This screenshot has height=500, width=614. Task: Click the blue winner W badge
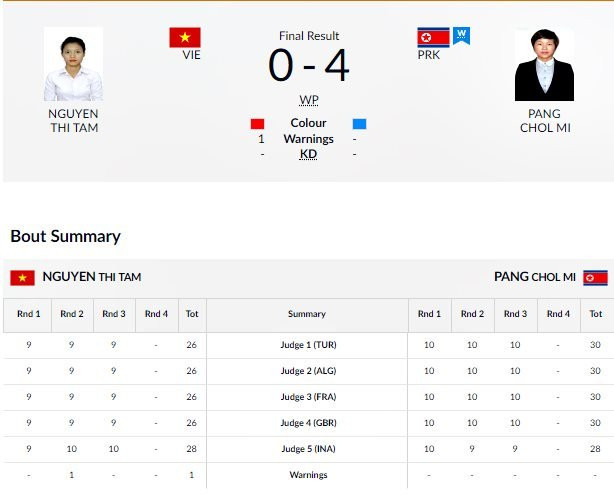coord(461,36)
